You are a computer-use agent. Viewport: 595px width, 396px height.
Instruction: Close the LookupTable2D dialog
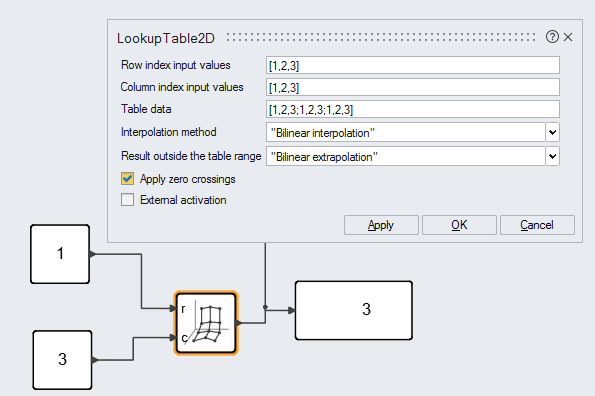[568, 37]
